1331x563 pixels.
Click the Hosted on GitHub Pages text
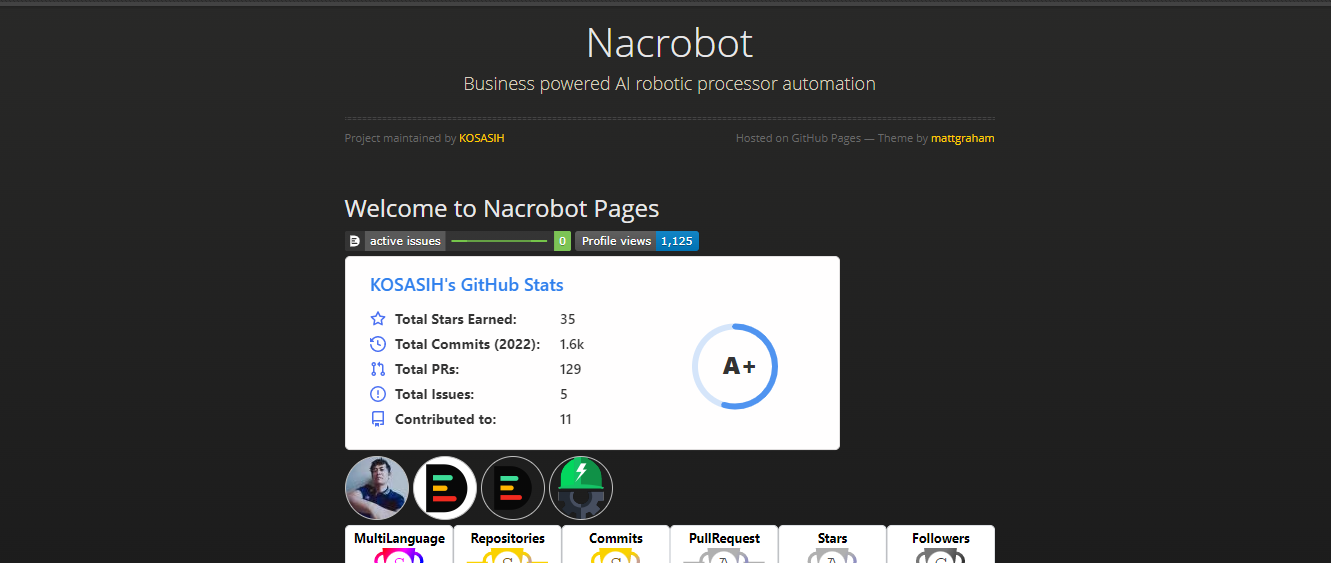click(x=798, y=138)
